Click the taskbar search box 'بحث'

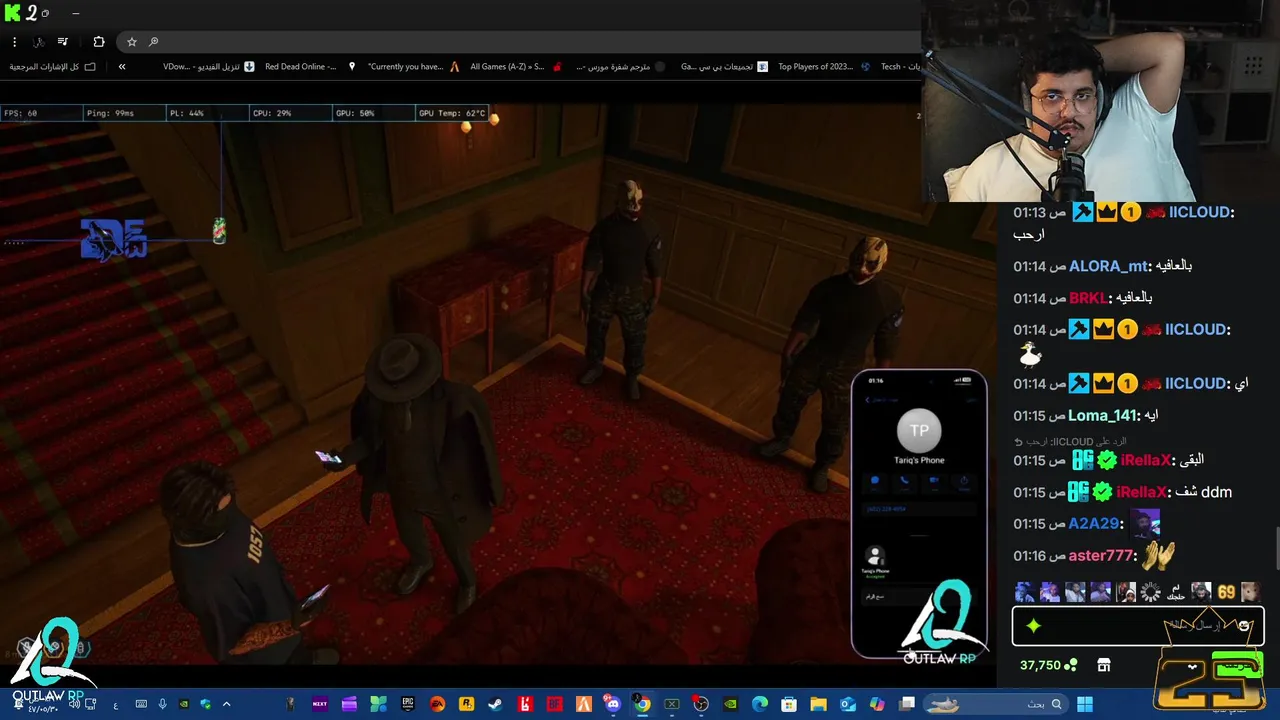pos(996,704)
